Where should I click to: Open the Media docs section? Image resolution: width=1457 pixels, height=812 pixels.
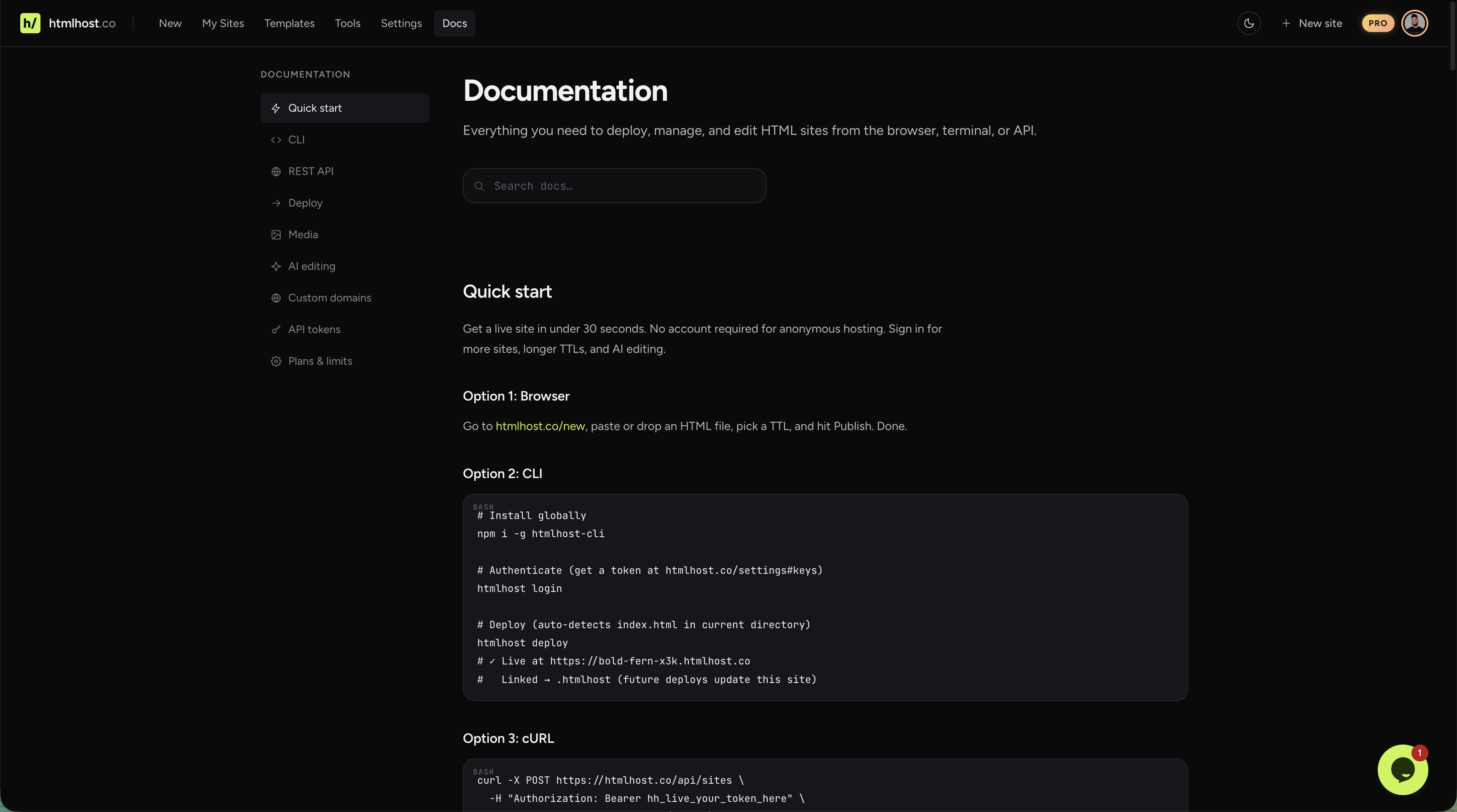point(344,235)
